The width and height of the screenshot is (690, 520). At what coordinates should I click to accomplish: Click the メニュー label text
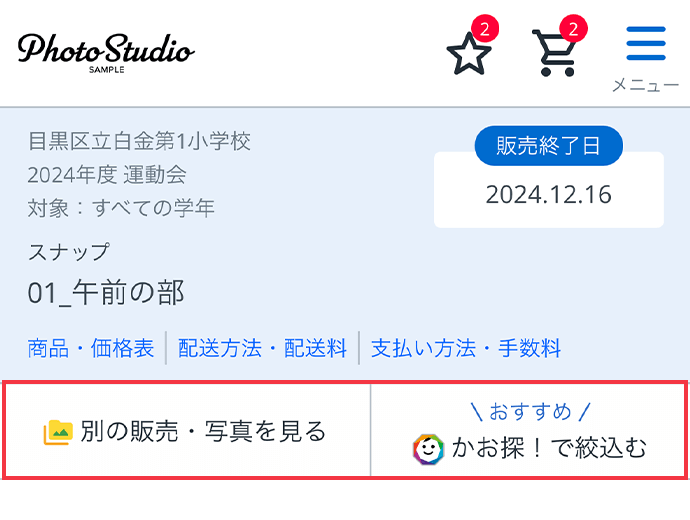[646, 85]
